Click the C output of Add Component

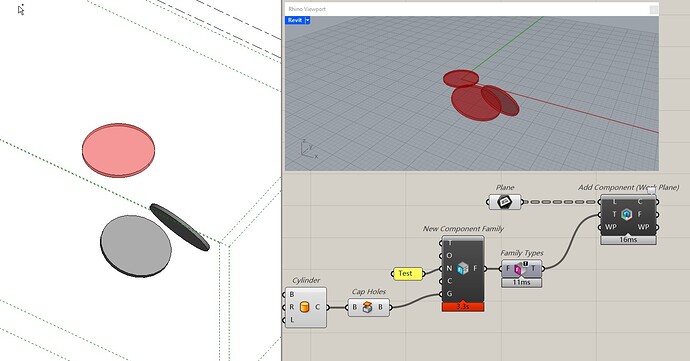(x=640, y=202)
